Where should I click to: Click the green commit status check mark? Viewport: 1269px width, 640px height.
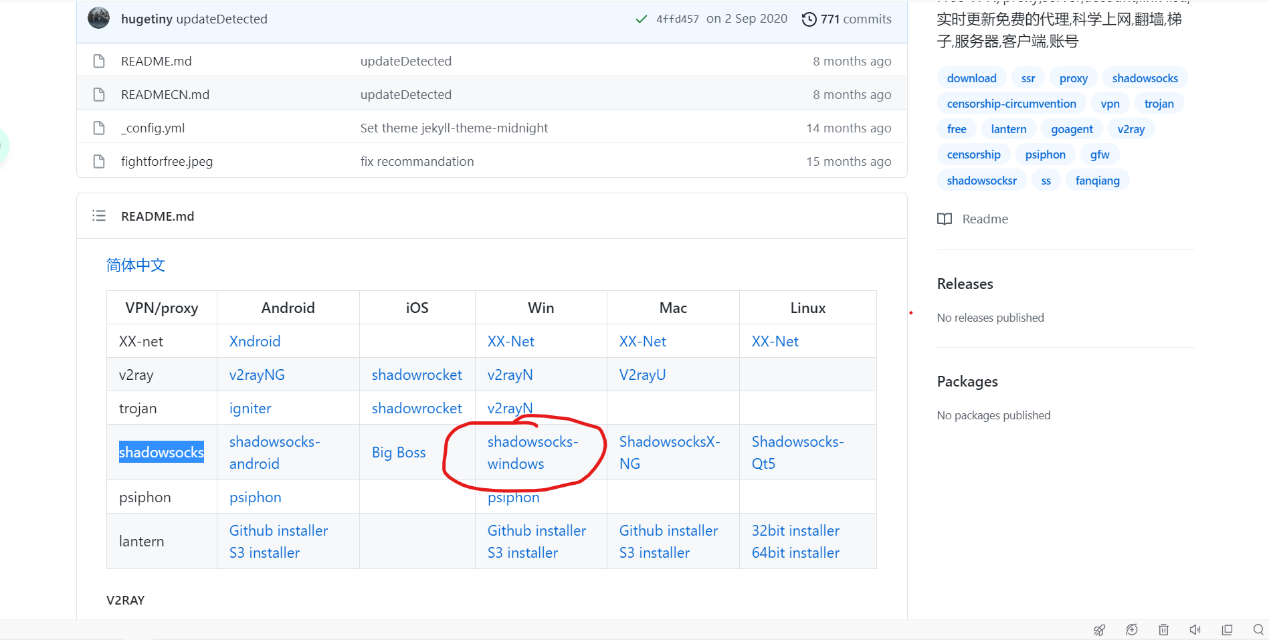641,19
